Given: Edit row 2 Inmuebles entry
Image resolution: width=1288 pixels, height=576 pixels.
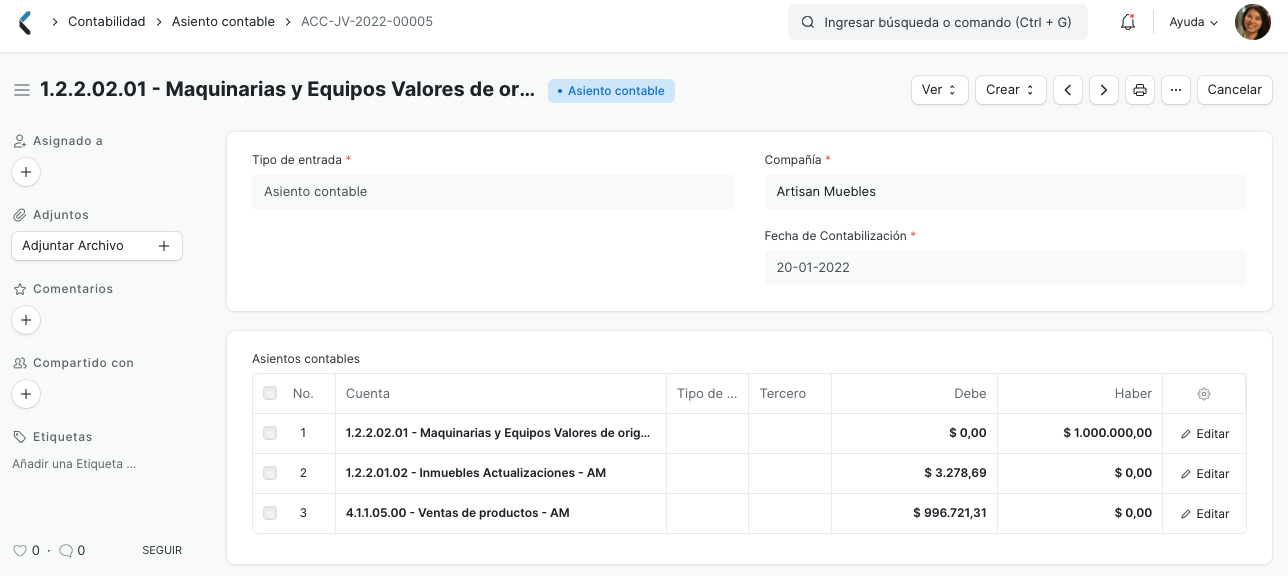Looking at the screenshot, I should pos(1204,474).
